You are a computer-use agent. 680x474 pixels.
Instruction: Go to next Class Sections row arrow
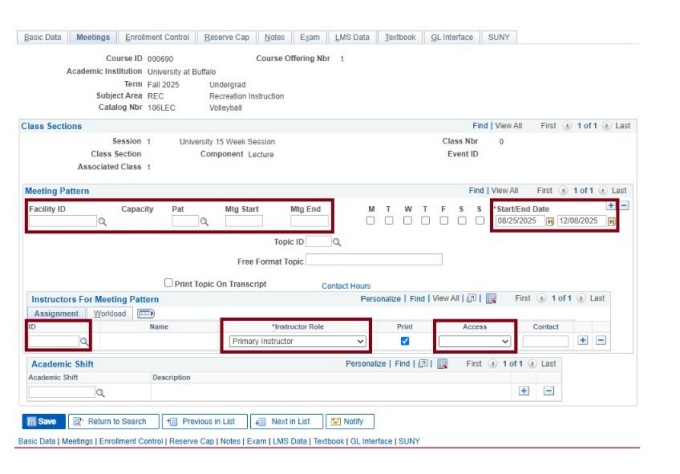tap(607, 126)
